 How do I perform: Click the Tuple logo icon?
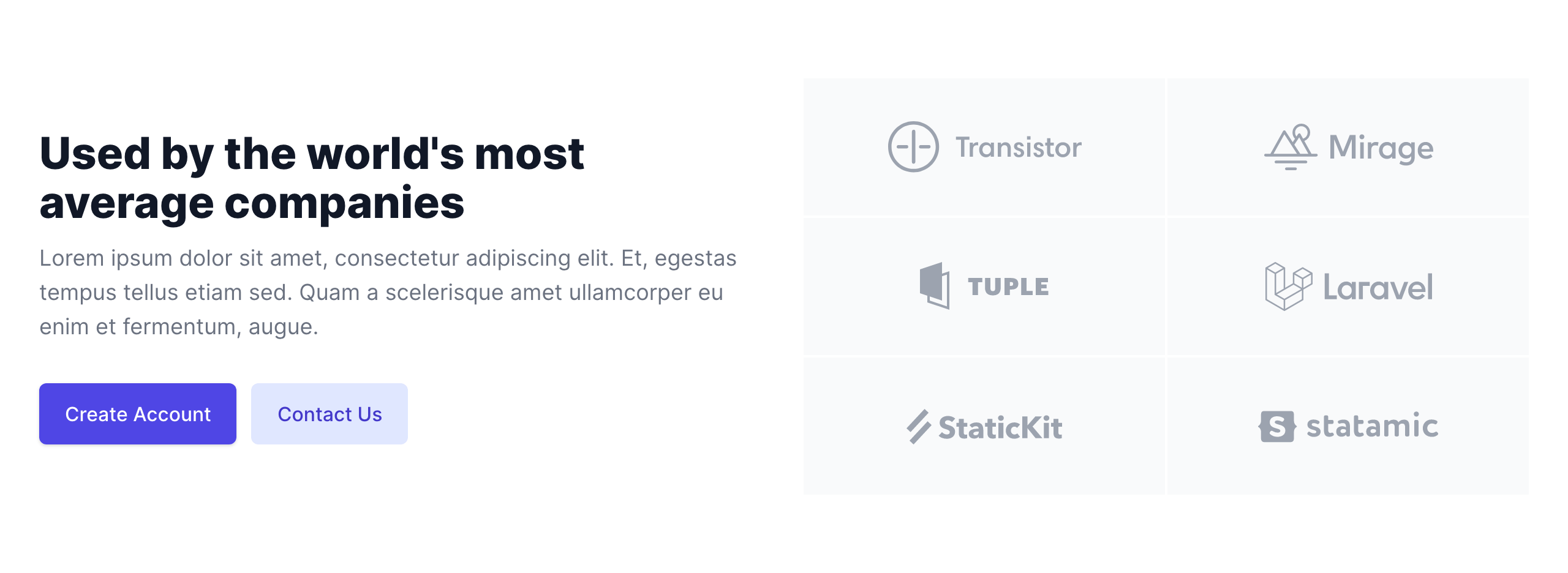(x=935, y=286)
